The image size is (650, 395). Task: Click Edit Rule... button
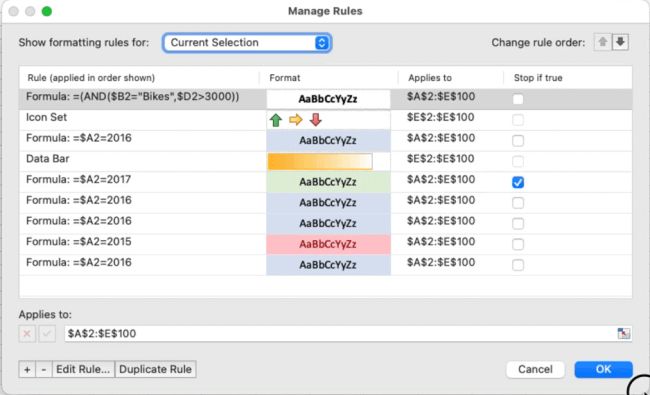pyautogui.click(x=83, y=369)
